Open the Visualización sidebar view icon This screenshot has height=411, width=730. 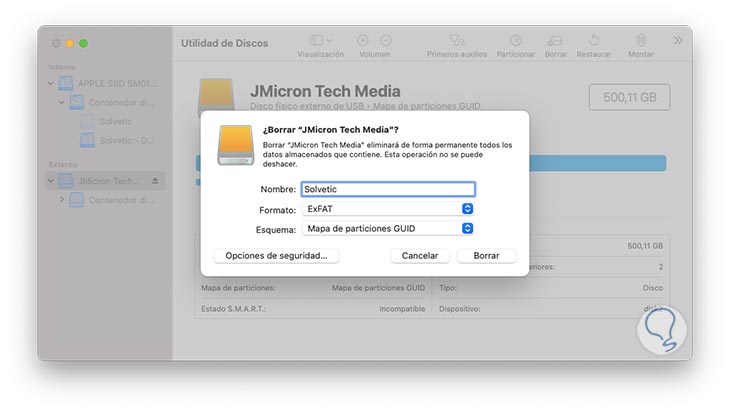pos(316,40)
